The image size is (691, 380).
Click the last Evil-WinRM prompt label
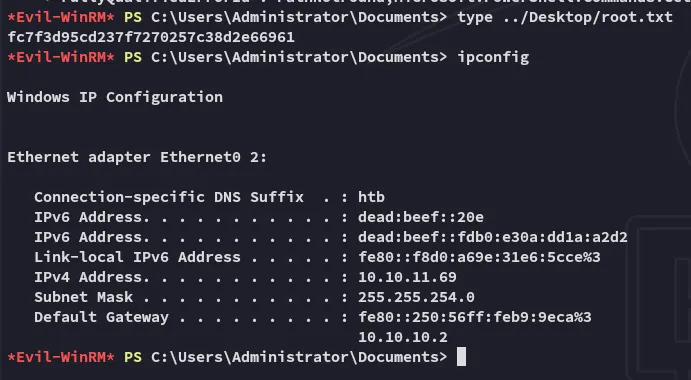point(61,357)
